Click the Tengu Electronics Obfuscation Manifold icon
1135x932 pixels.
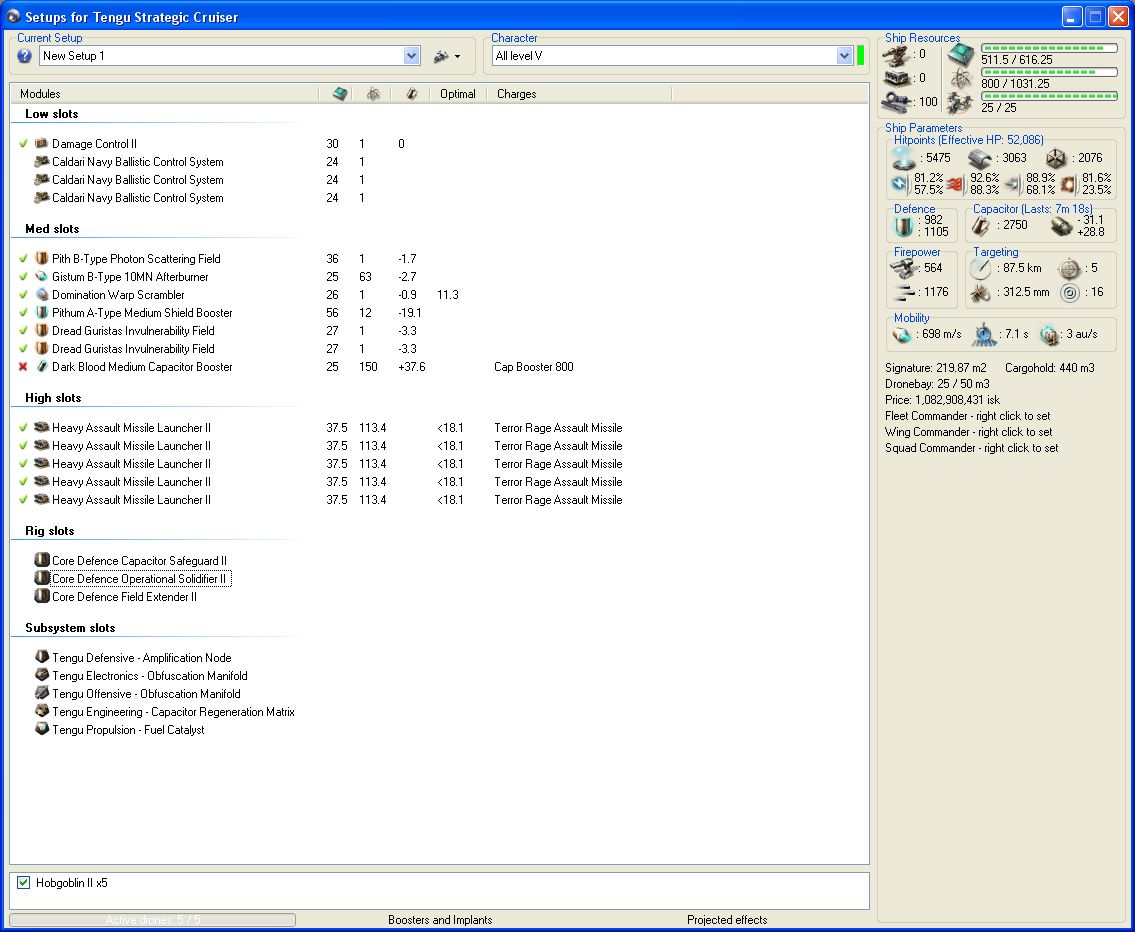click(x=42, y=675)
